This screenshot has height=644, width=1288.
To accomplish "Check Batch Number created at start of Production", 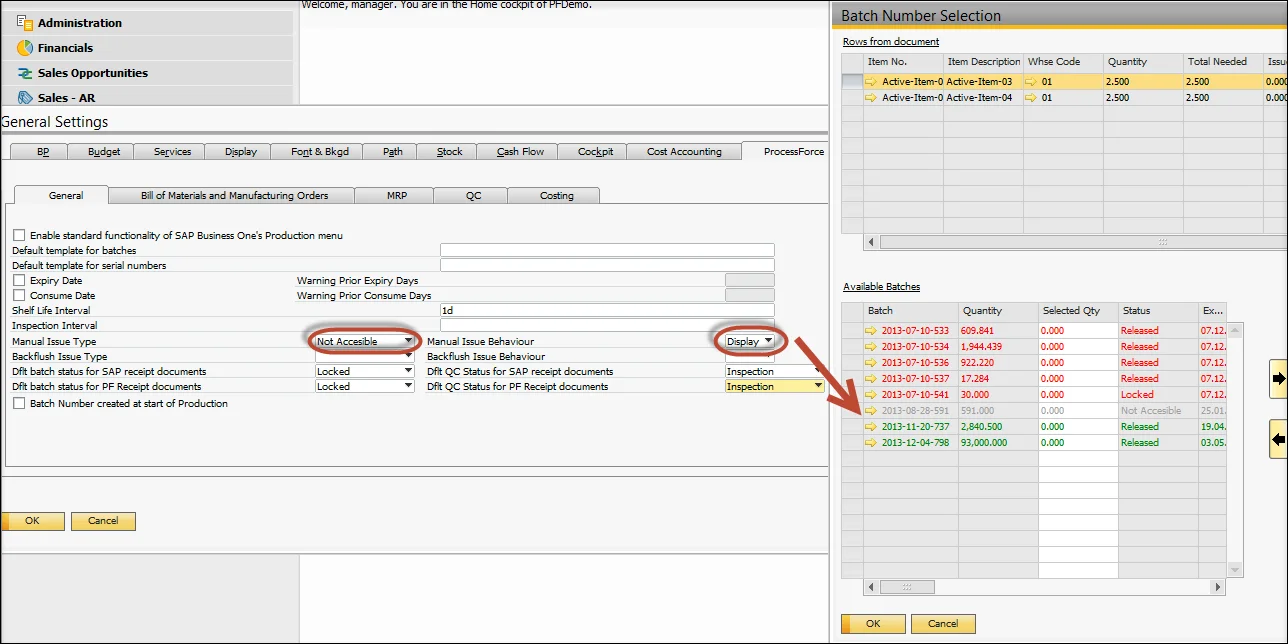I will [19, 404].
